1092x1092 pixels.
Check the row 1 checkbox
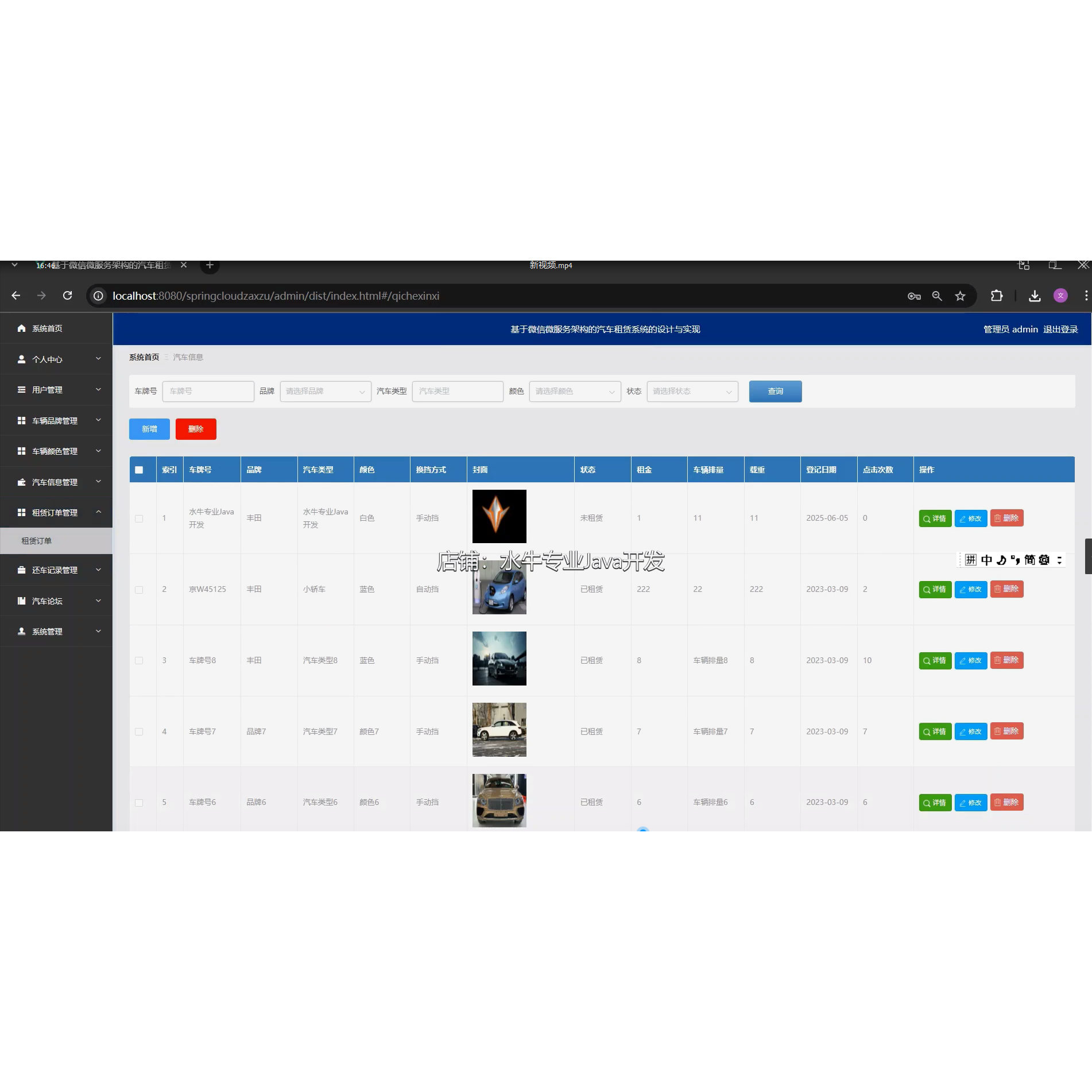(139, 518)
